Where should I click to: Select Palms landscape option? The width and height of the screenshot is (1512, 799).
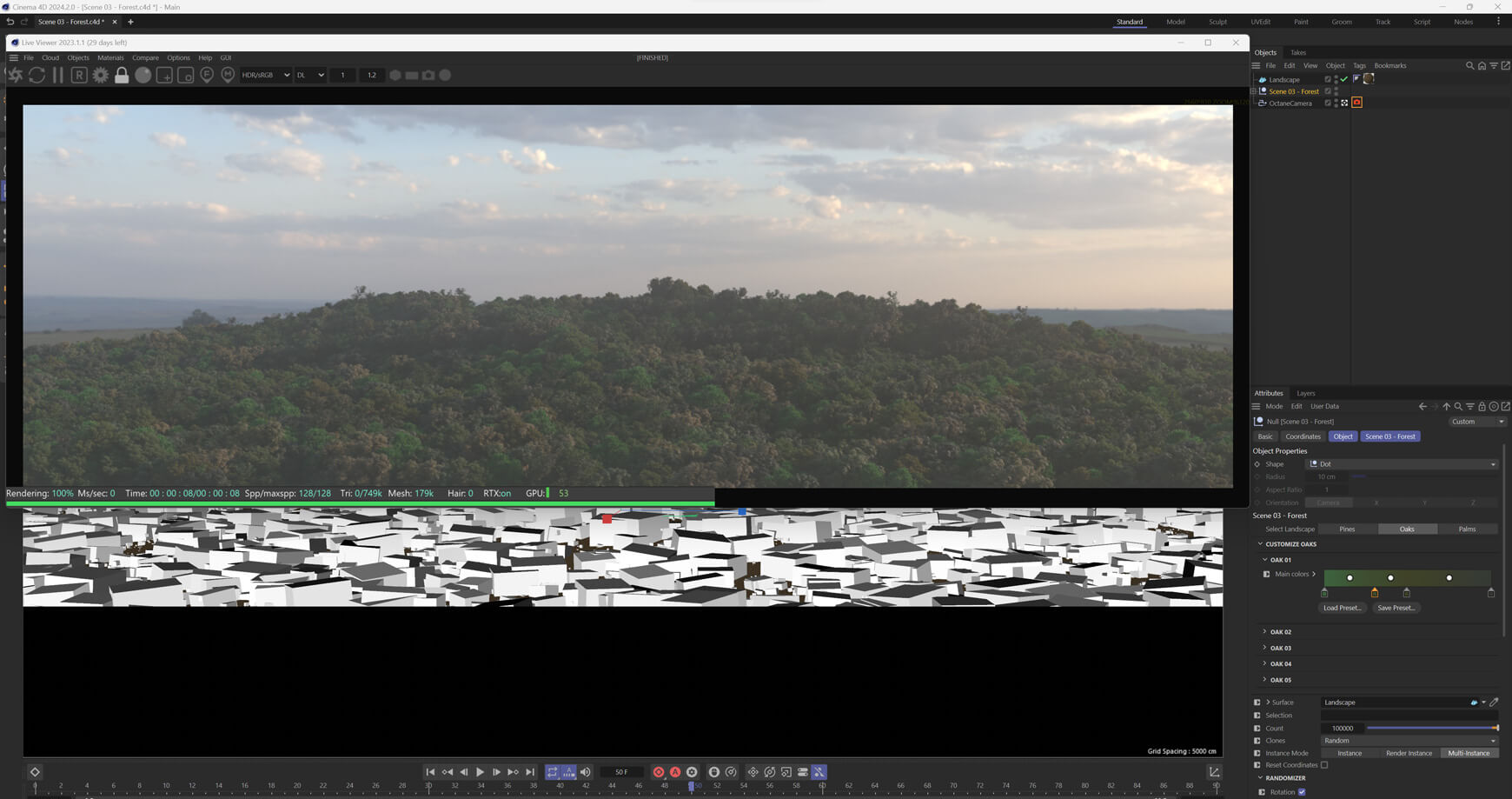1467,529
